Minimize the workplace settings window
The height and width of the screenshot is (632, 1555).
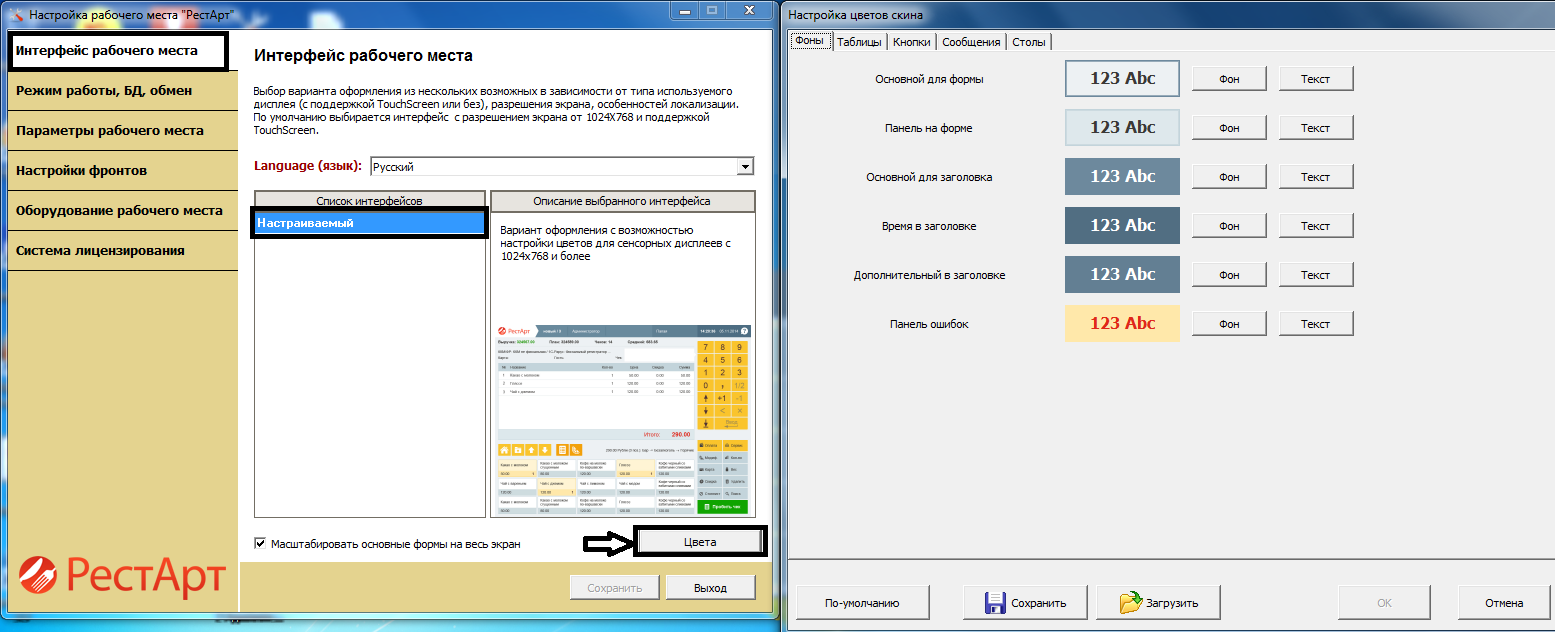(686, 10)
